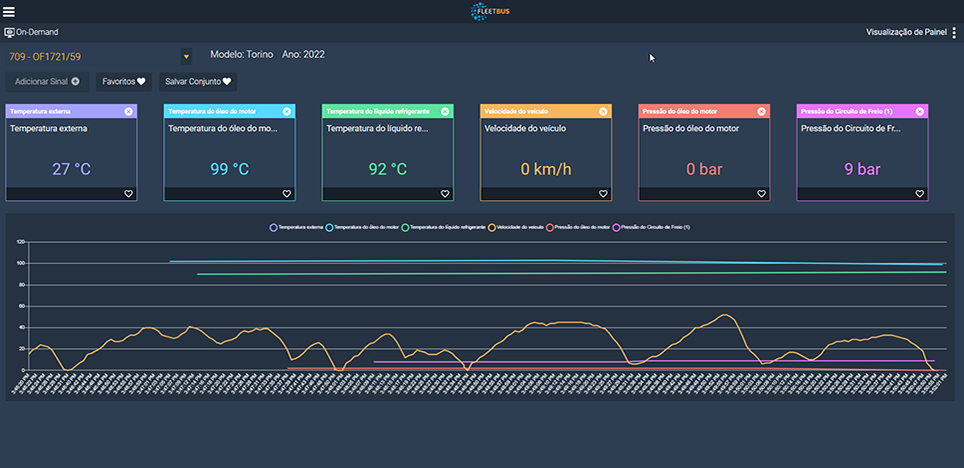The image size is (964, 468).
Task: Open Visualização de Painel view selector
Action: [905, 32]
